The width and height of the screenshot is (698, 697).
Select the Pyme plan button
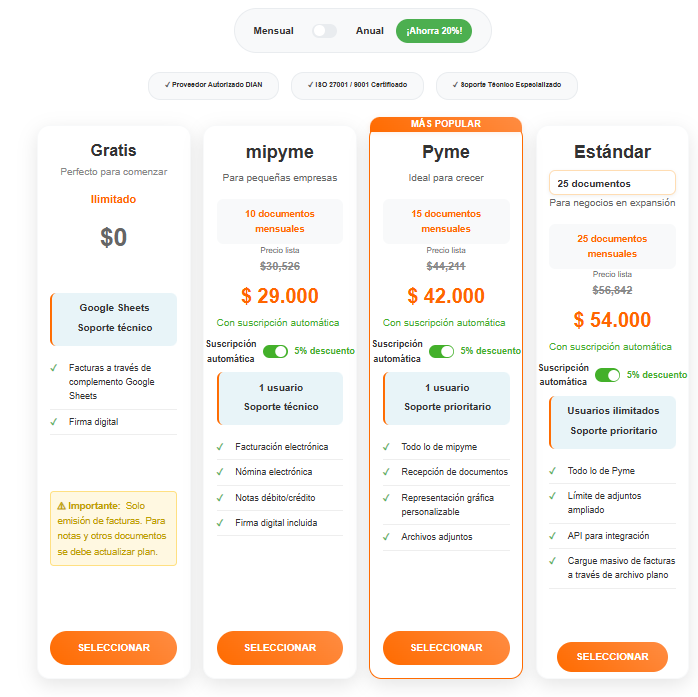coord(446,648)
